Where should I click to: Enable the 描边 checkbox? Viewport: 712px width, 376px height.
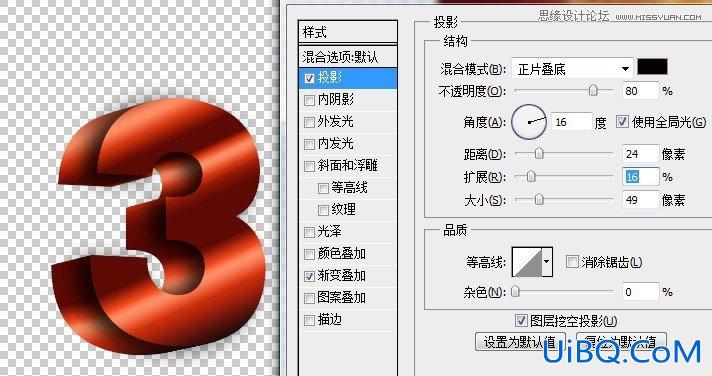(309, 320)
